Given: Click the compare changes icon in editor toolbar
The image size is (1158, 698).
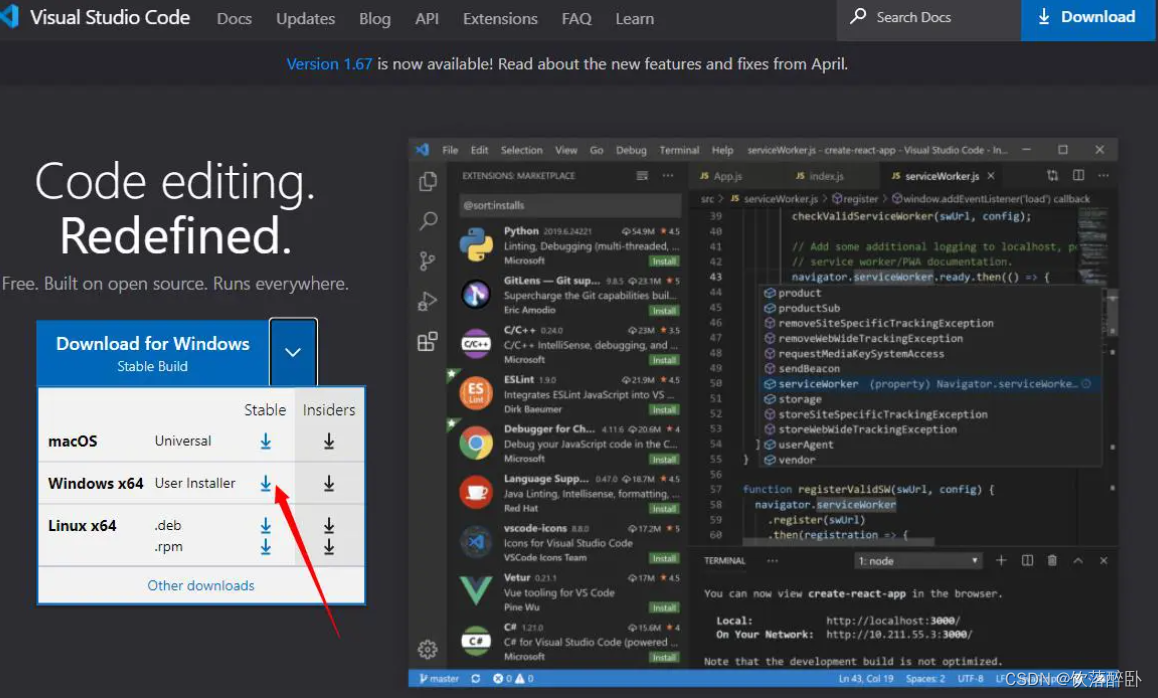Looking at the screenshot, I should click(1052, 175).
